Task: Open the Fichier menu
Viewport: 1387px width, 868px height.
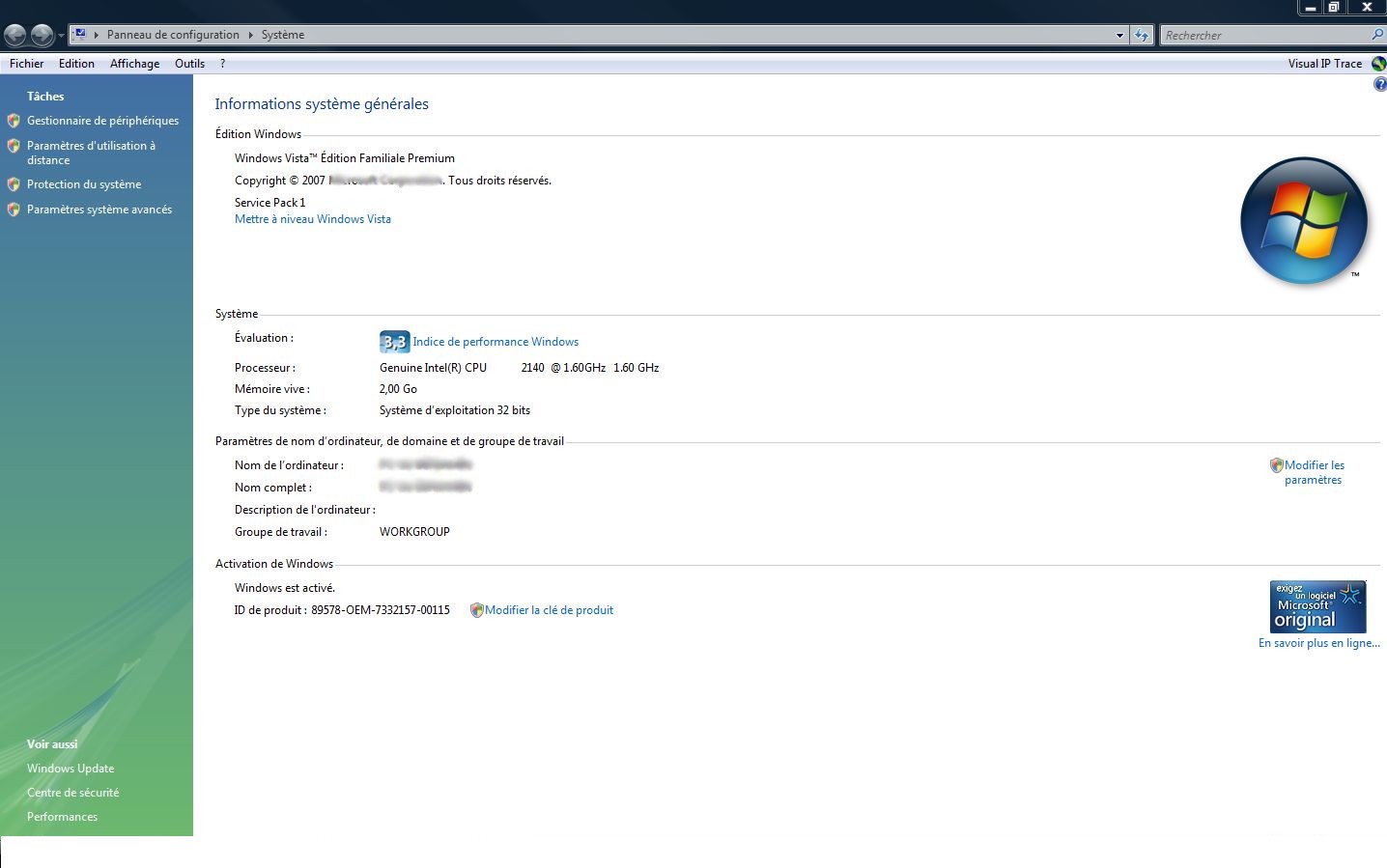Action: click(26, 64)
